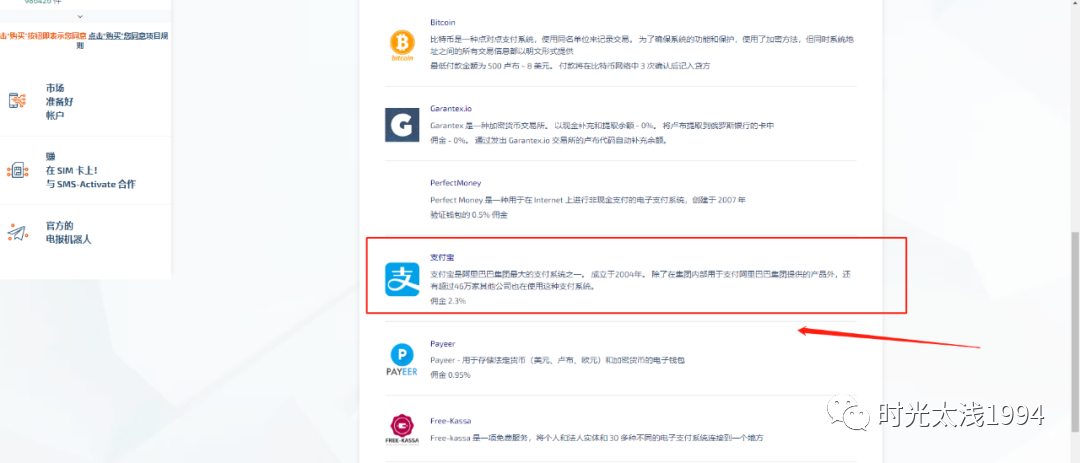The image size is (1080, 463).
Task: Expand the sidebar chevron arrow
Action: [80, 16]
